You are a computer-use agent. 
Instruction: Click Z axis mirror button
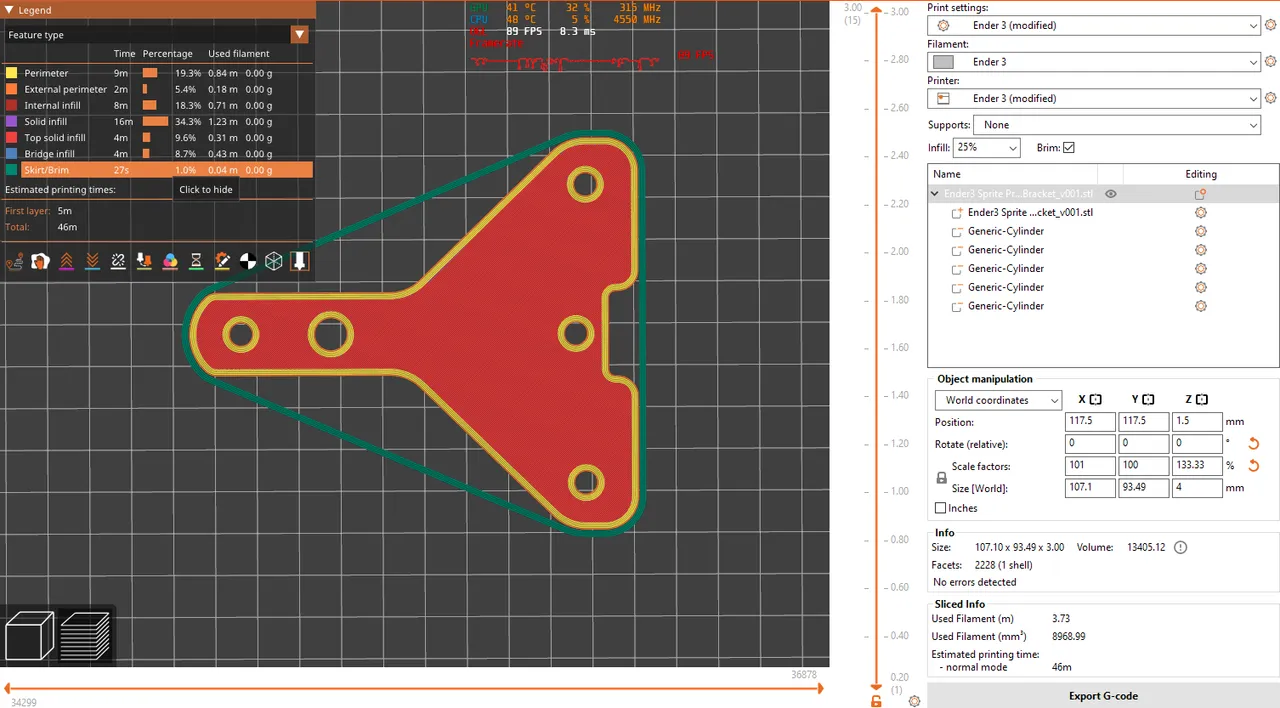1201,399
